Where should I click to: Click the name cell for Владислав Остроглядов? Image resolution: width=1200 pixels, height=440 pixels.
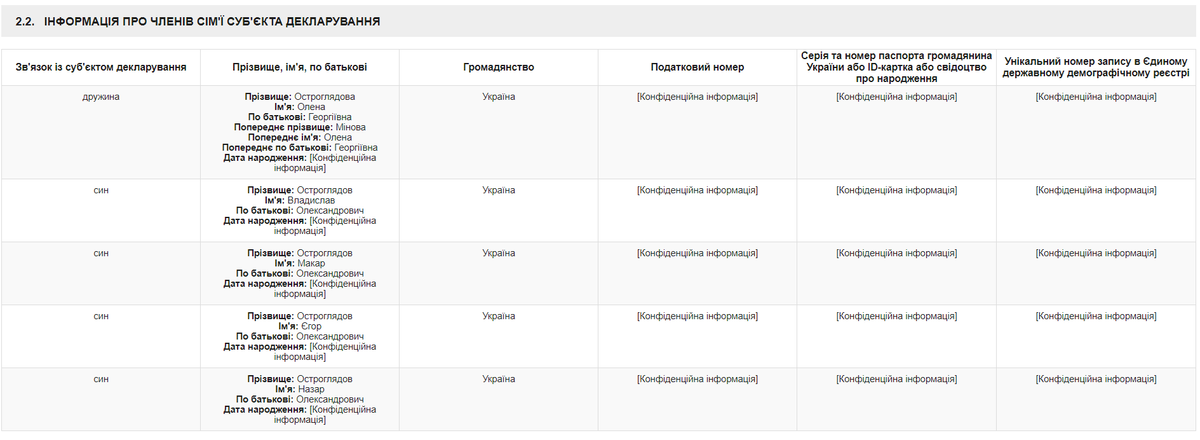(x=299, y=210)
